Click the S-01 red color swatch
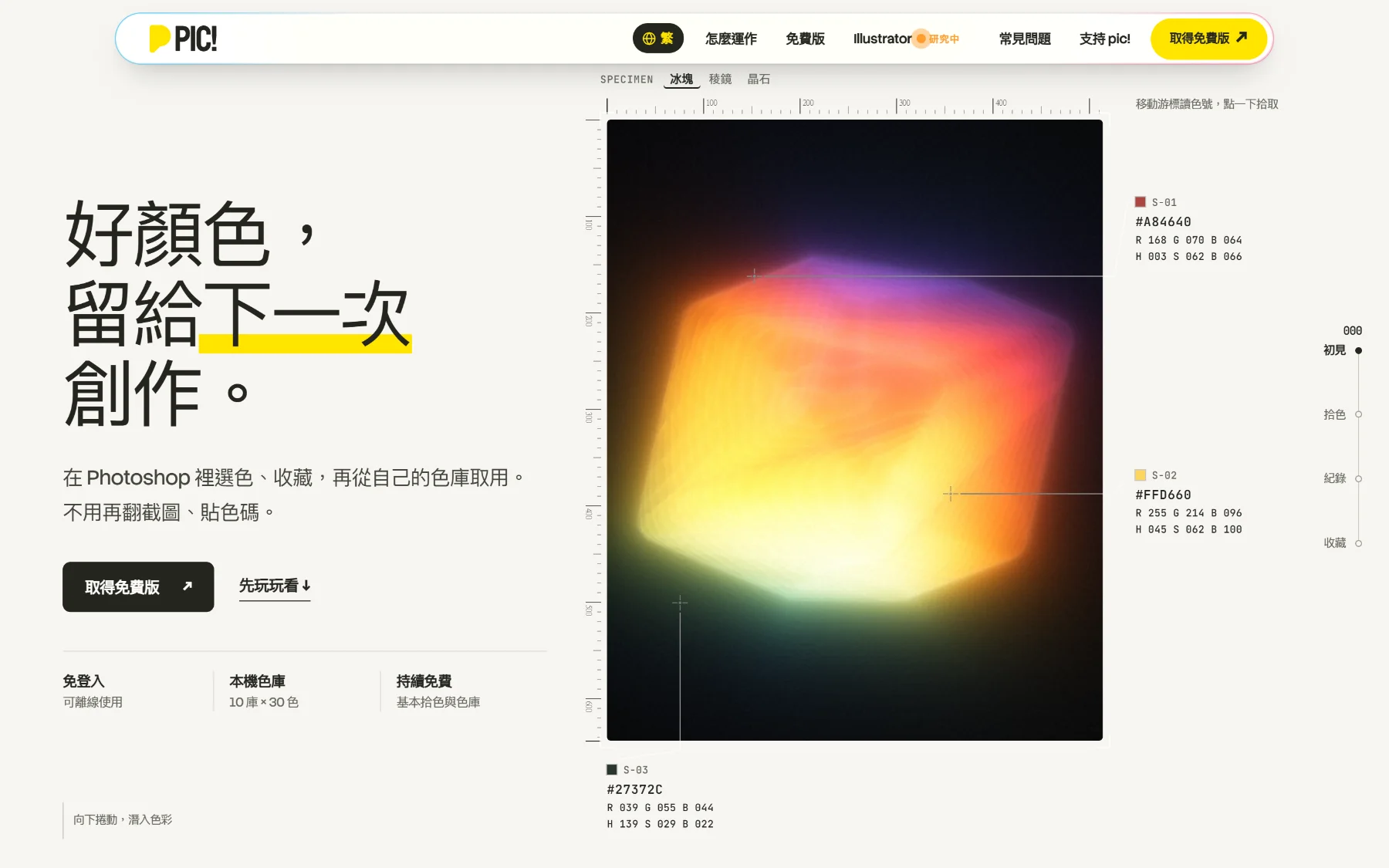Screen dimensions: 1389x868 (x=1140, y=202)
